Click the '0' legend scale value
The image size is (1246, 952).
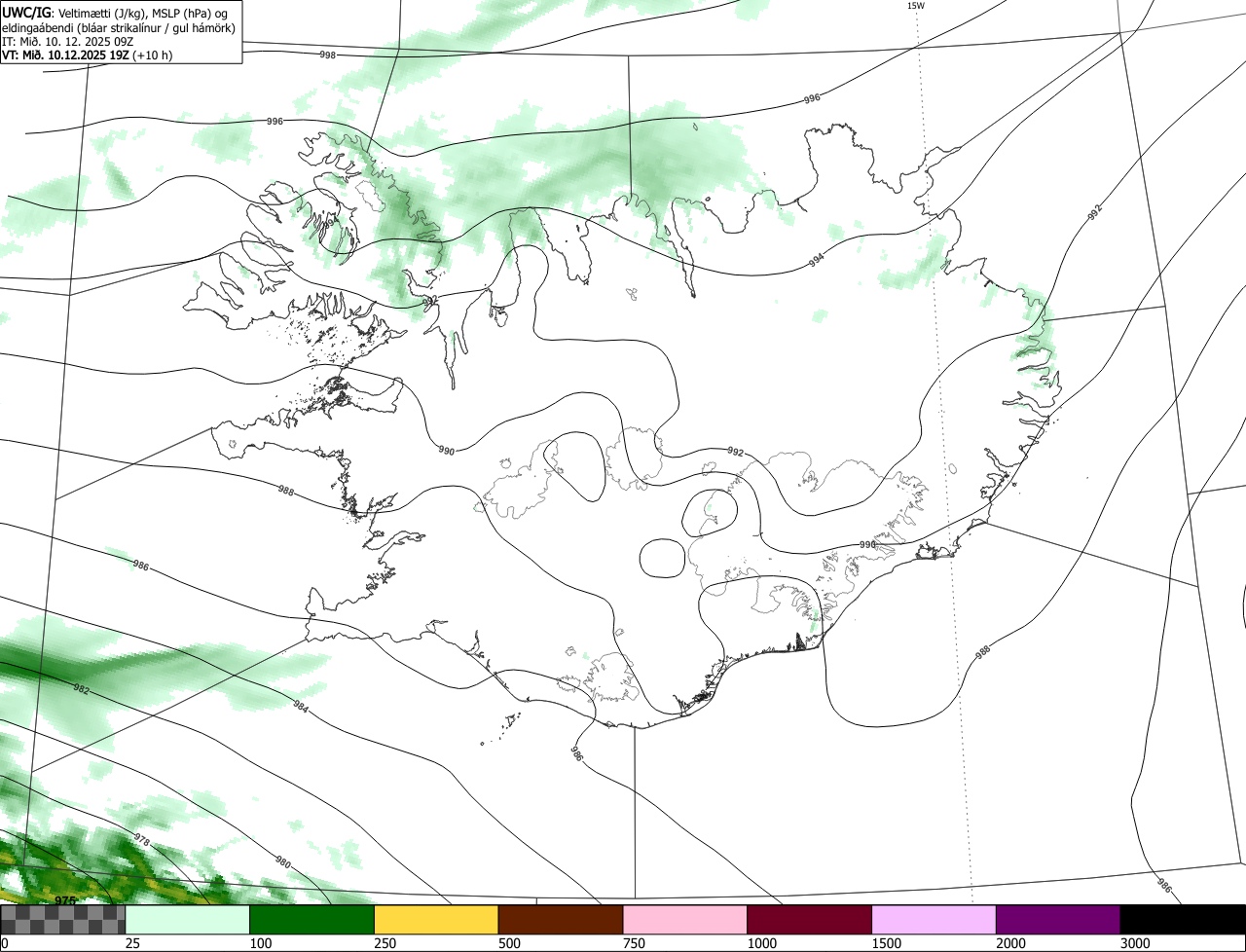tap(5, 943)
